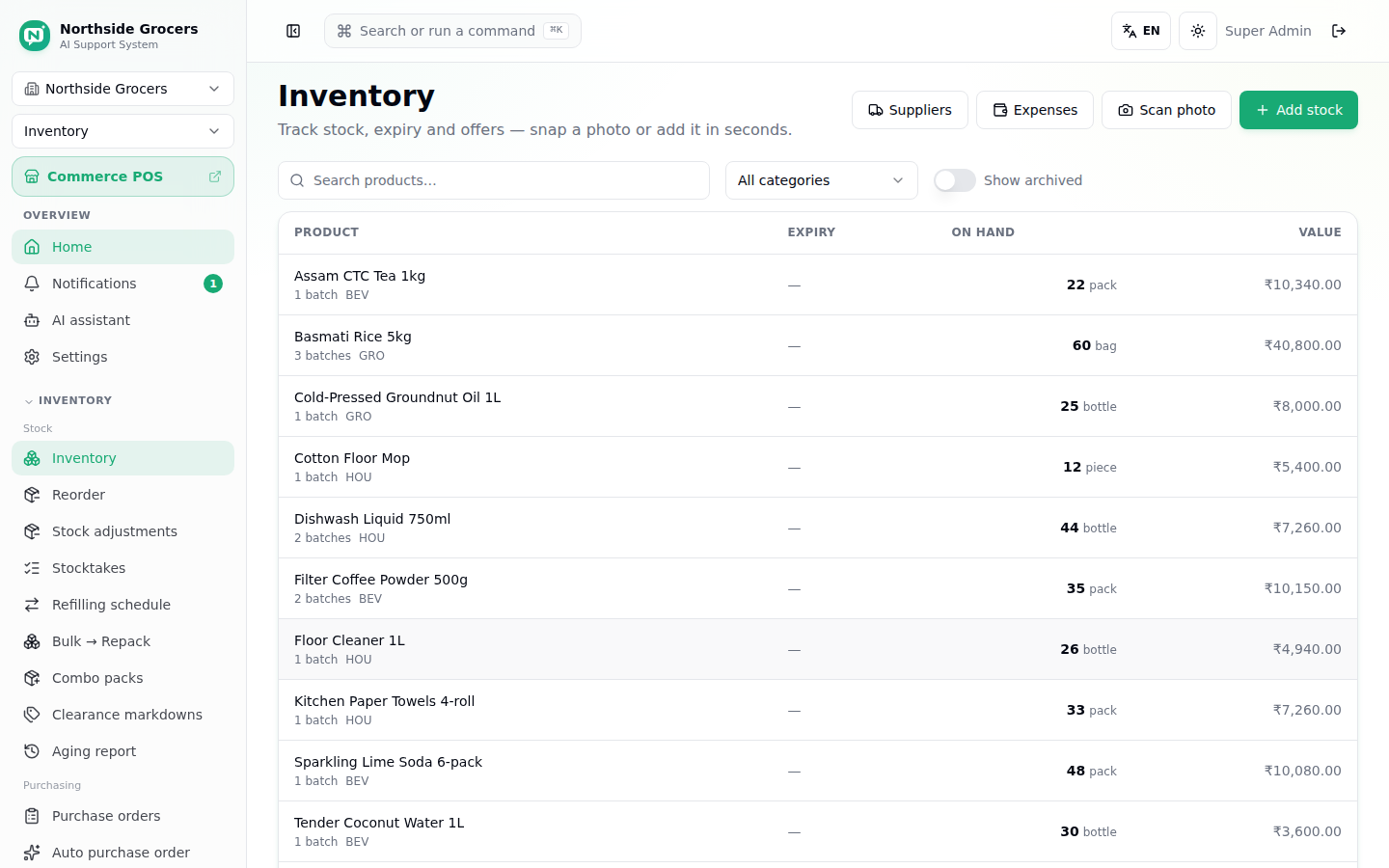Collapse the sidebar panel icon
1389x868 pixels.
(x=293, y=31)
